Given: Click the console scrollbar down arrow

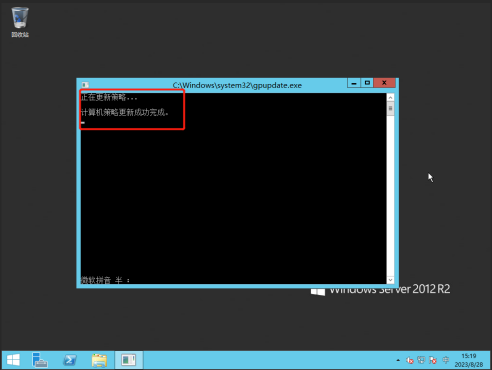Looking at the screenshot, I should pyautogui.click(x=390, y=280).
